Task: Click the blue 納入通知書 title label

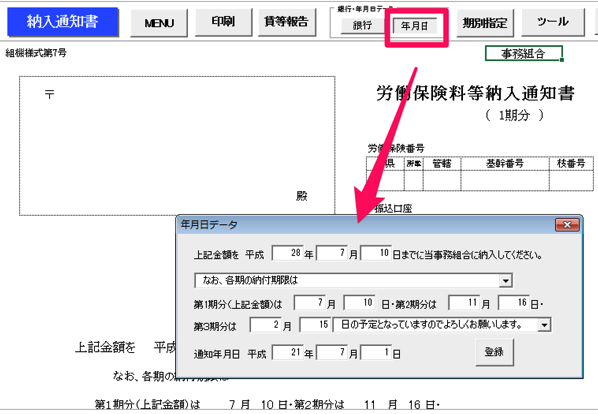Action: click(63, 22)
